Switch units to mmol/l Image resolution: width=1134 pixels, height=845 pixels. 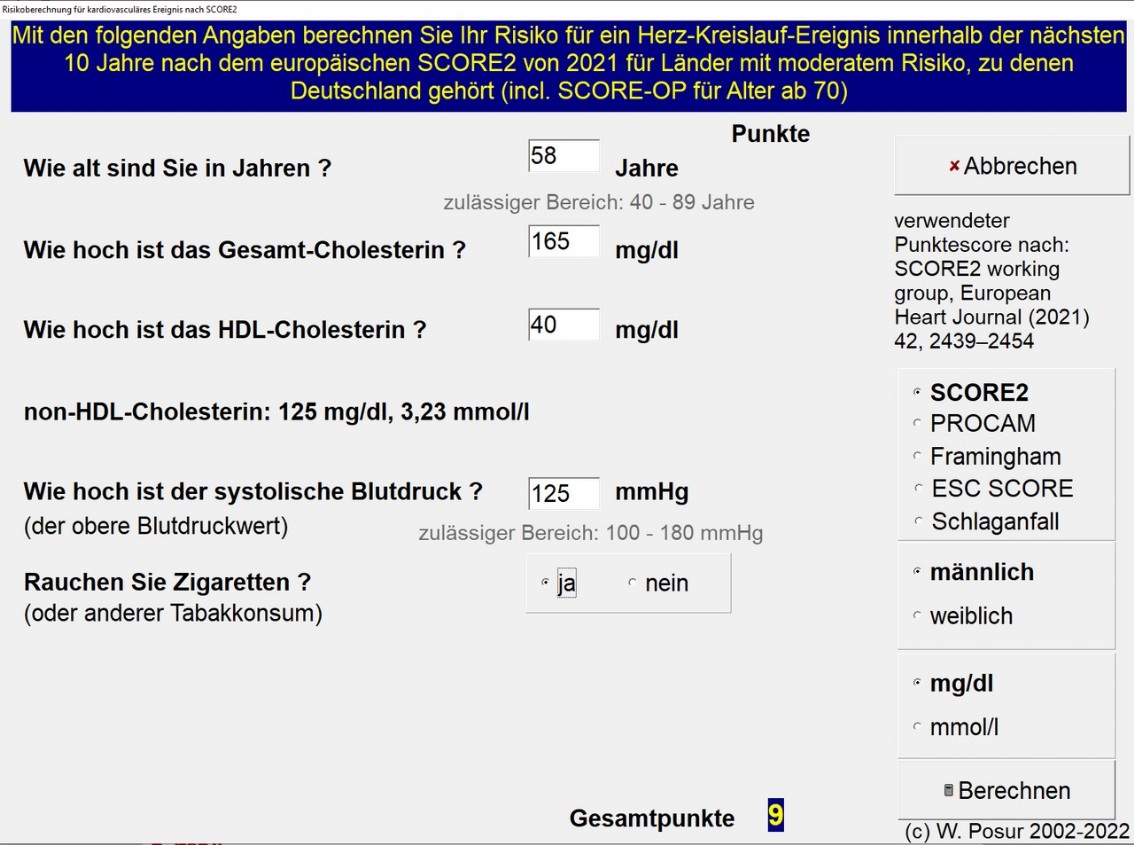pyautogui.click(x=918, y=728)
